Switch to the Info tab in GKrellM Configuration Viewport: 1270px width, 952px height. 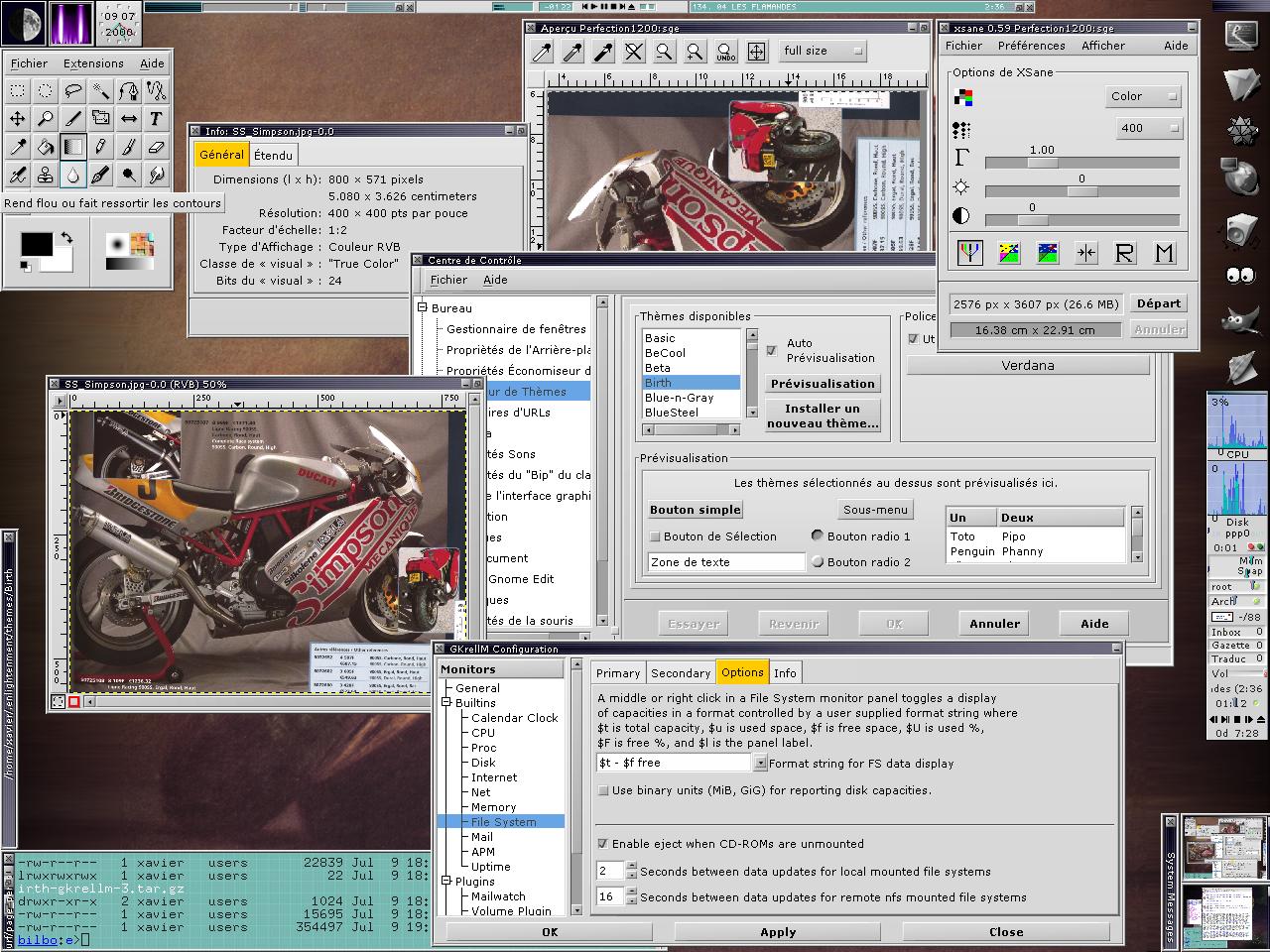(x=785, y=672)
